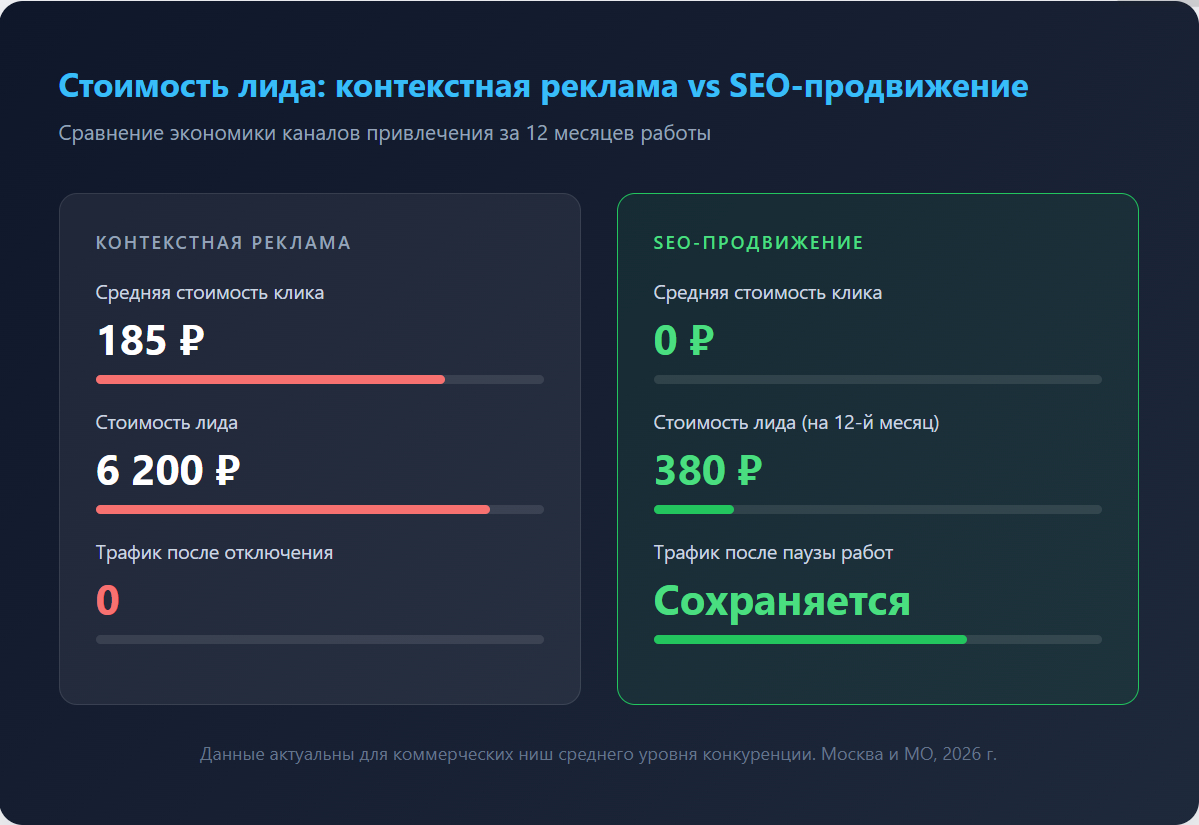Viewport: 1199px width, 825px height.
Task: Click the red 0 traffic value
Action: click(x=108, y=600)
